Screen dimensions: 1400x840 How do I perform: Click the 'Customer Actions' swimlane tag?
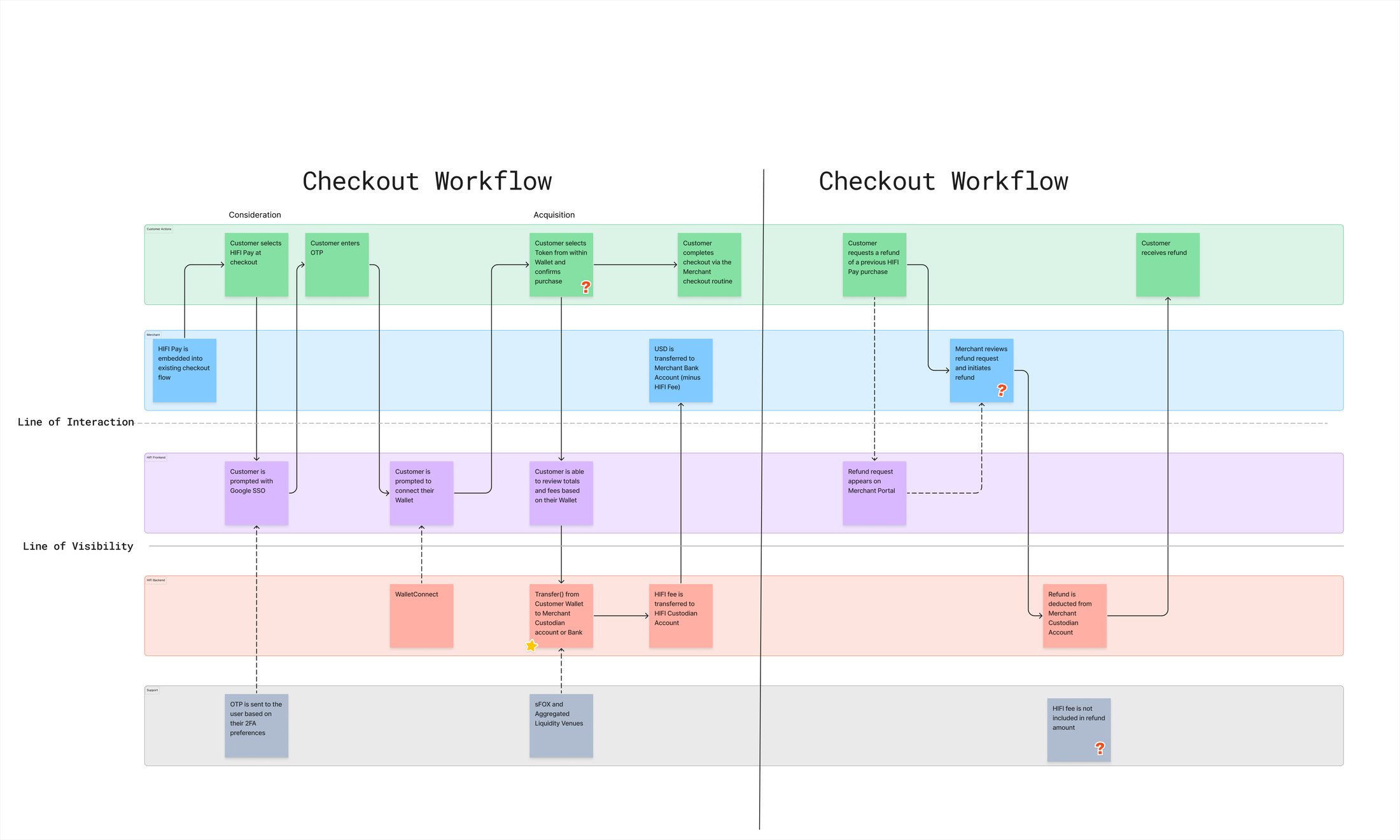click(x=159, y=229)
